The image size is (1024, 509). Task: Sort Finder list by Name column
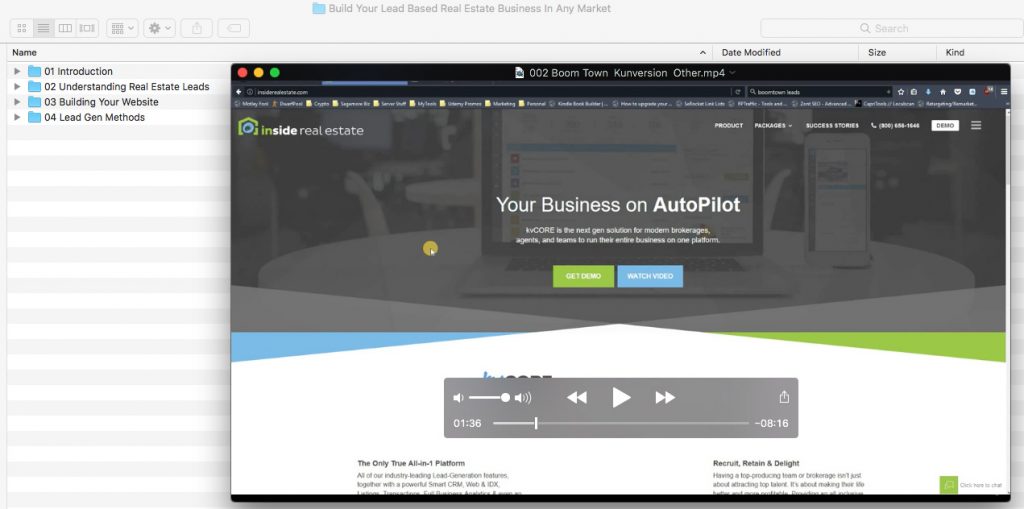pos(359,52)
